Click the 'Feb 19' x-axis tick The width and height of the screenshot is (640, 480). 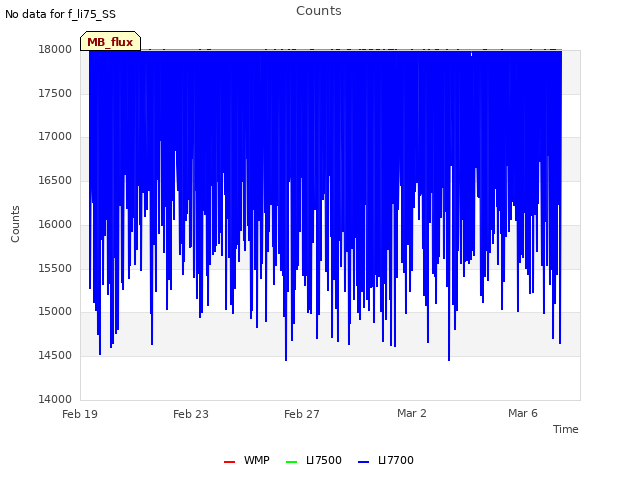80,414
